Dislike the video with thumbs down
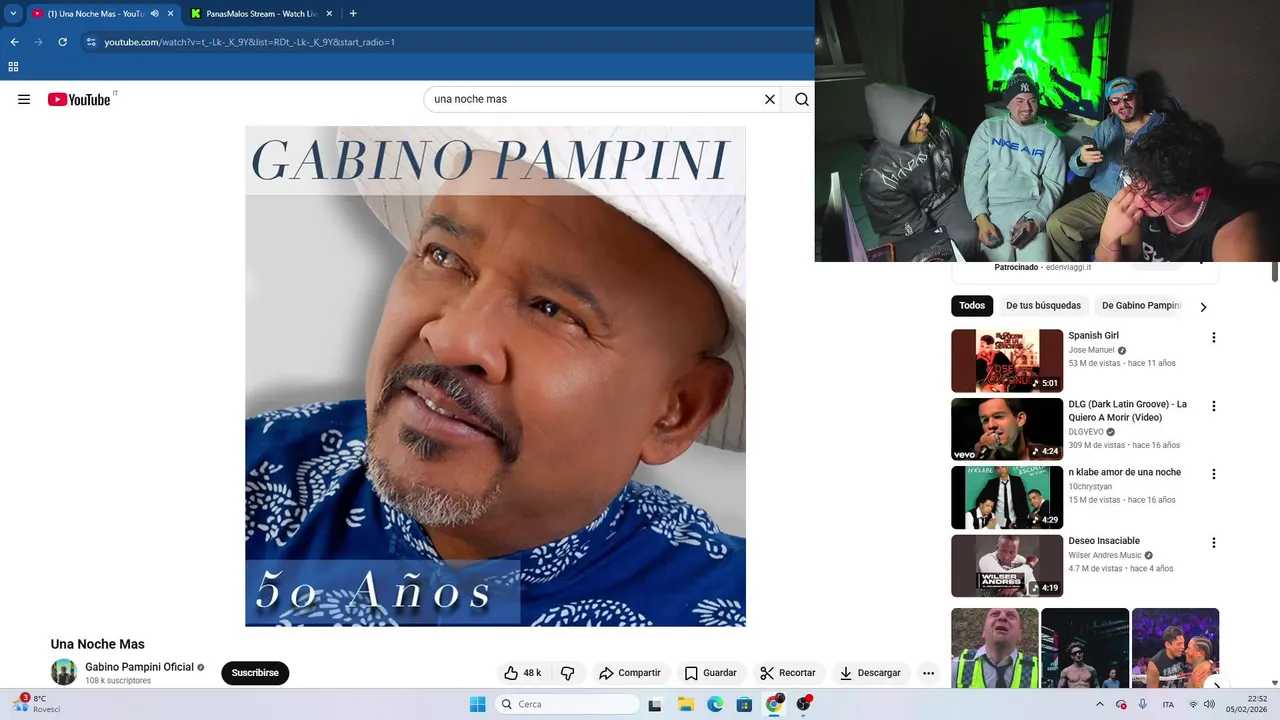The height and width of the screenshot is (720, 1280). 567,673
